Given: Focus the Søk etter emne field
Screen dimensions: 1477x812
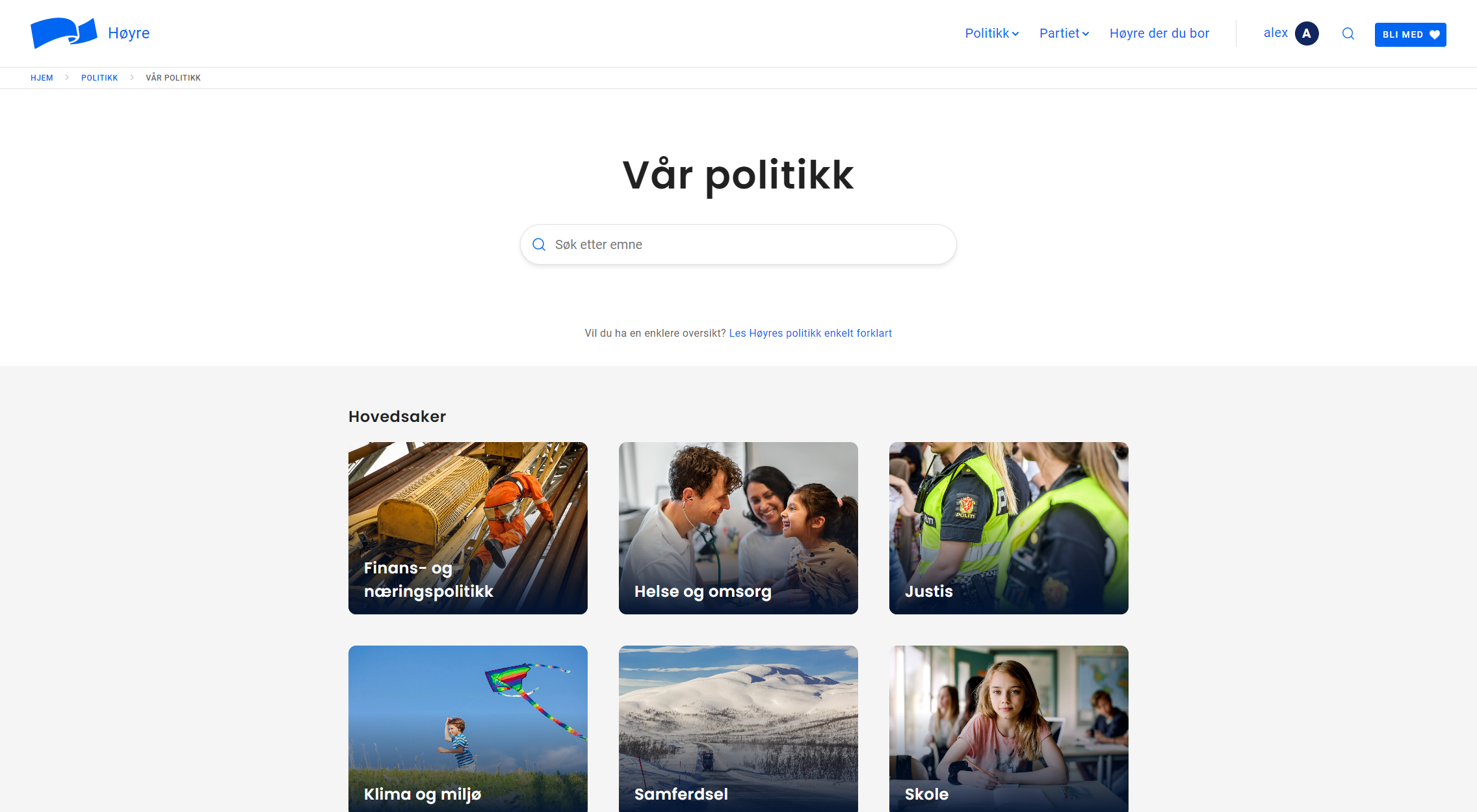Looking at the screenshot, I should click(738, 244).
